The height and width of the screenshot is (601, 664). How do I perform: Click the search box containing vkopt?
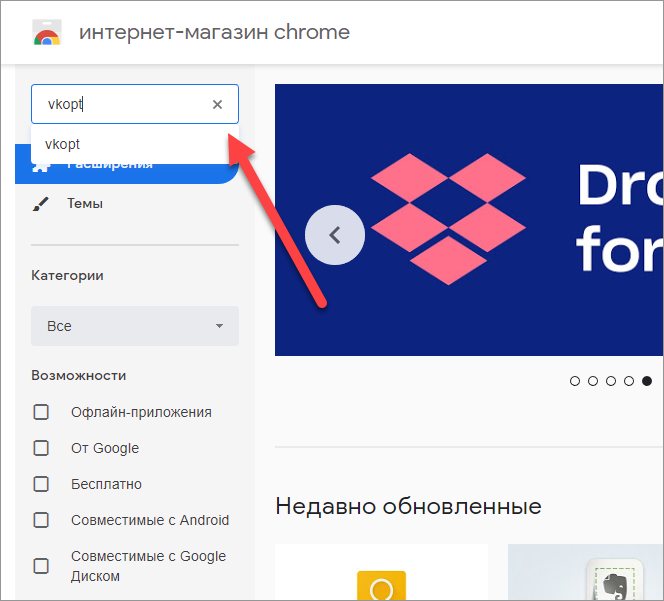[x=135, y=104]
